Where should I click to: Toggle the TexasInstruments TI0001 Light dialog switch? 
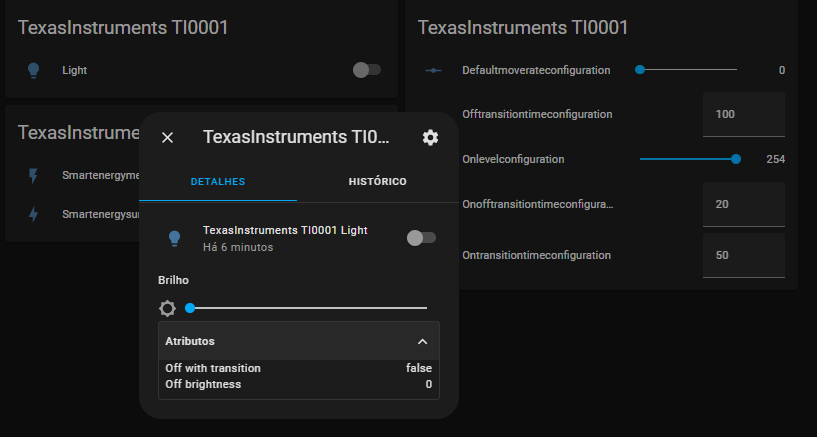(x=421, y=238)
